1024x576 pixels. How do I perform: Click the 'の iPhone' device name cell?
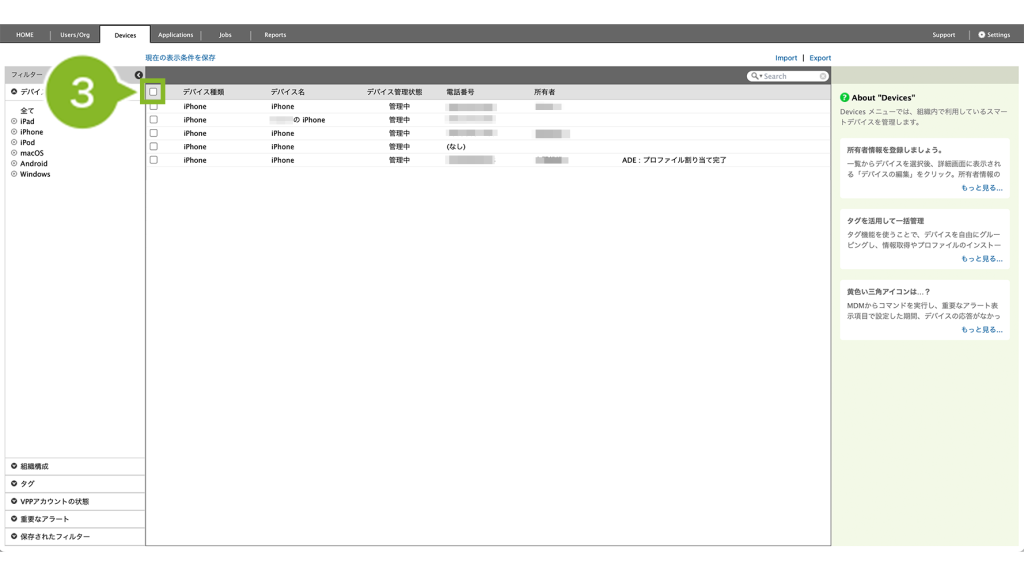(298, 120)
